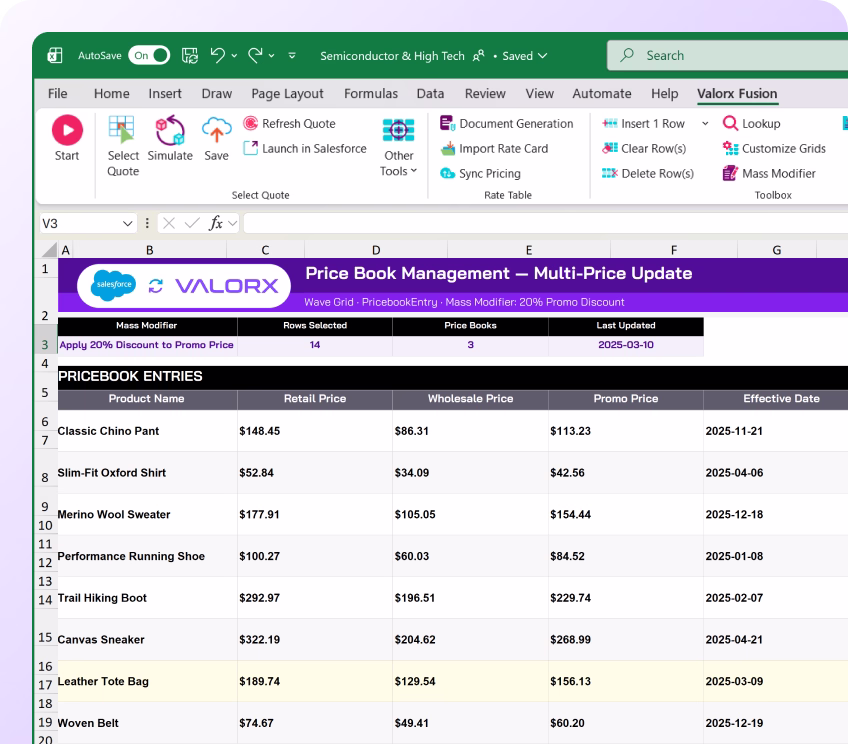848x744 pixels.
Task: Undo the last action
Action: coord(218,55)
